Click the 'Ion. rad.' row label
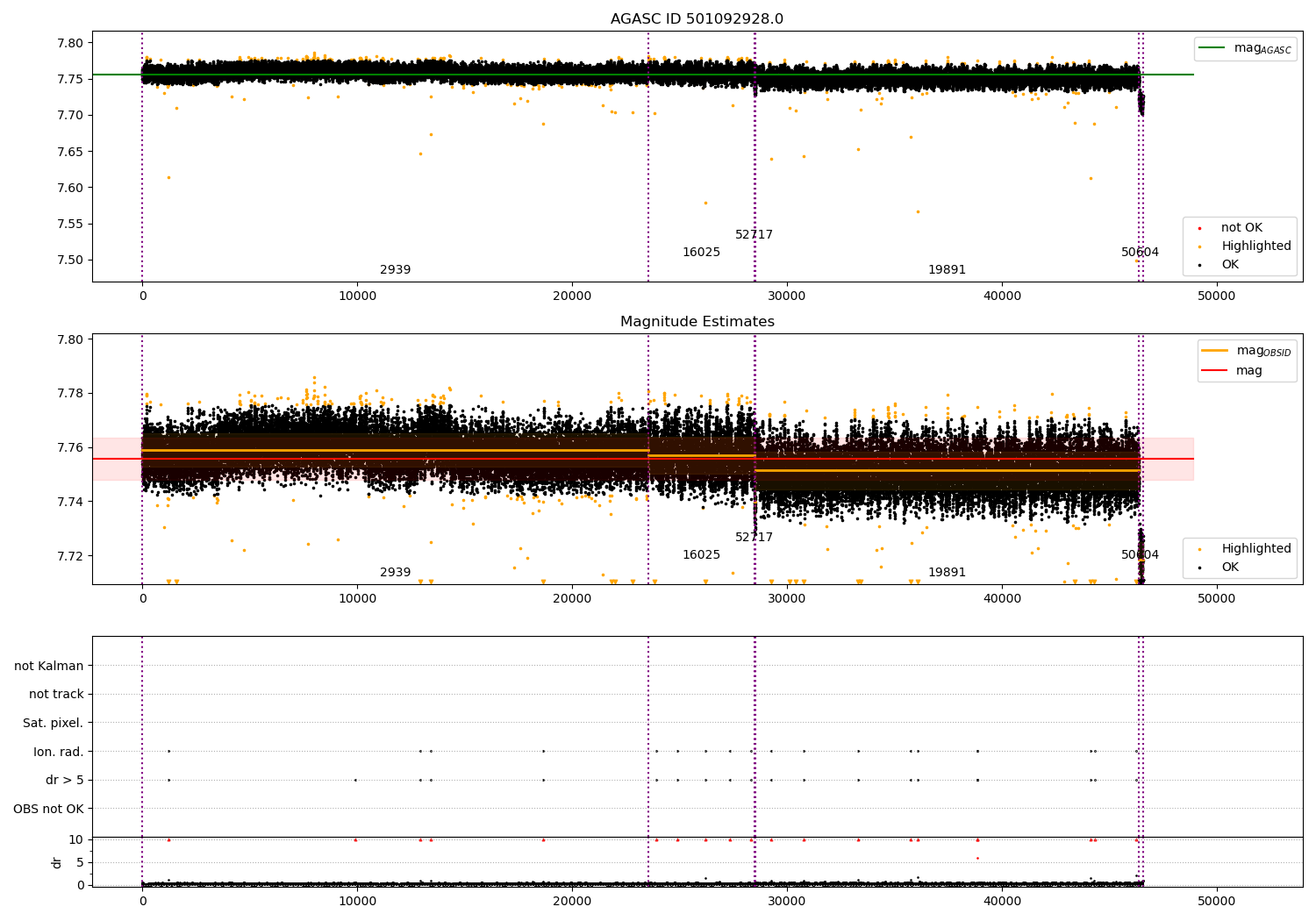 coord(59,752)
